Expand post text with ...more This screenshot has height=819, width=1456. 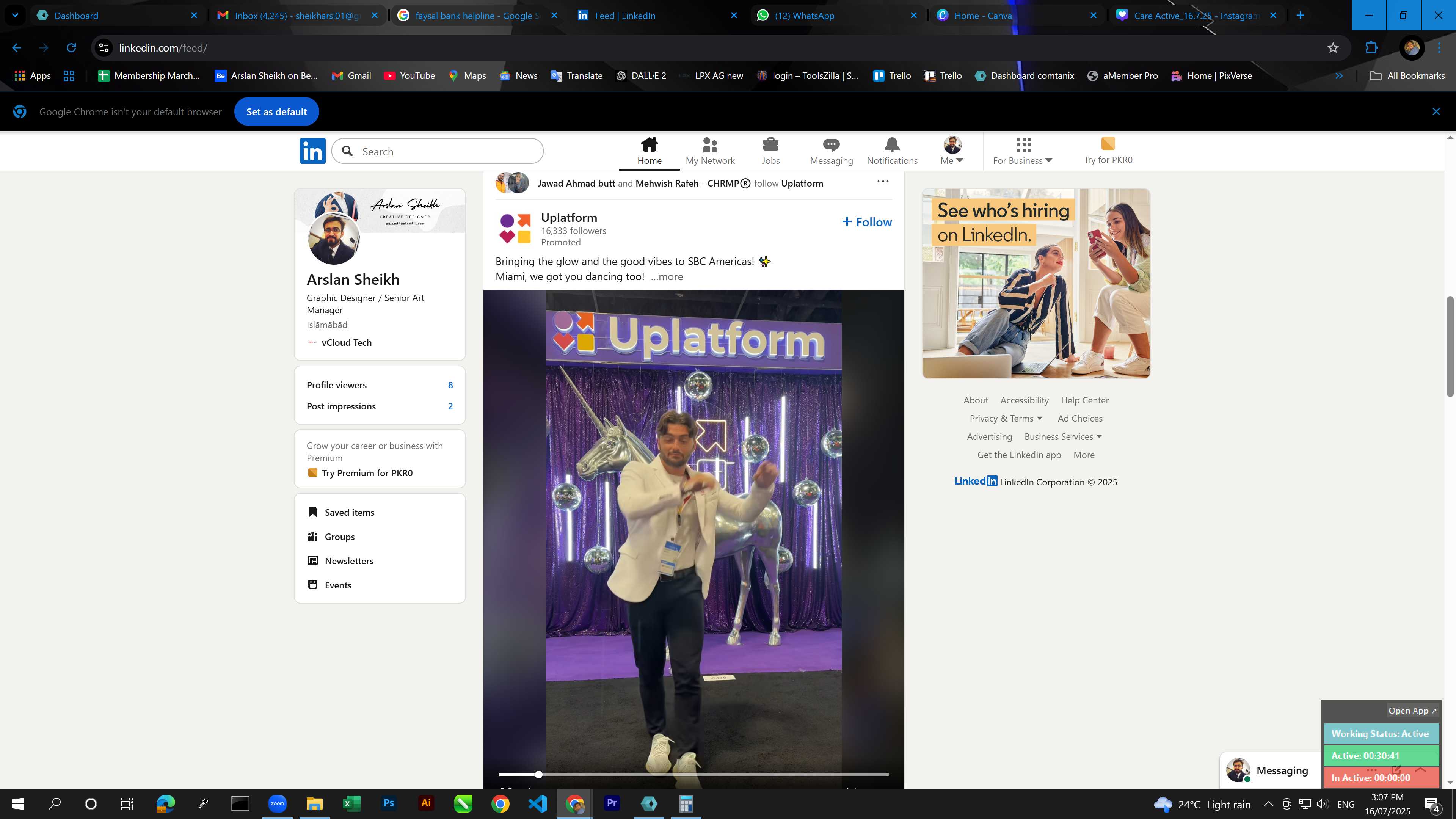(x=667, y=276)
